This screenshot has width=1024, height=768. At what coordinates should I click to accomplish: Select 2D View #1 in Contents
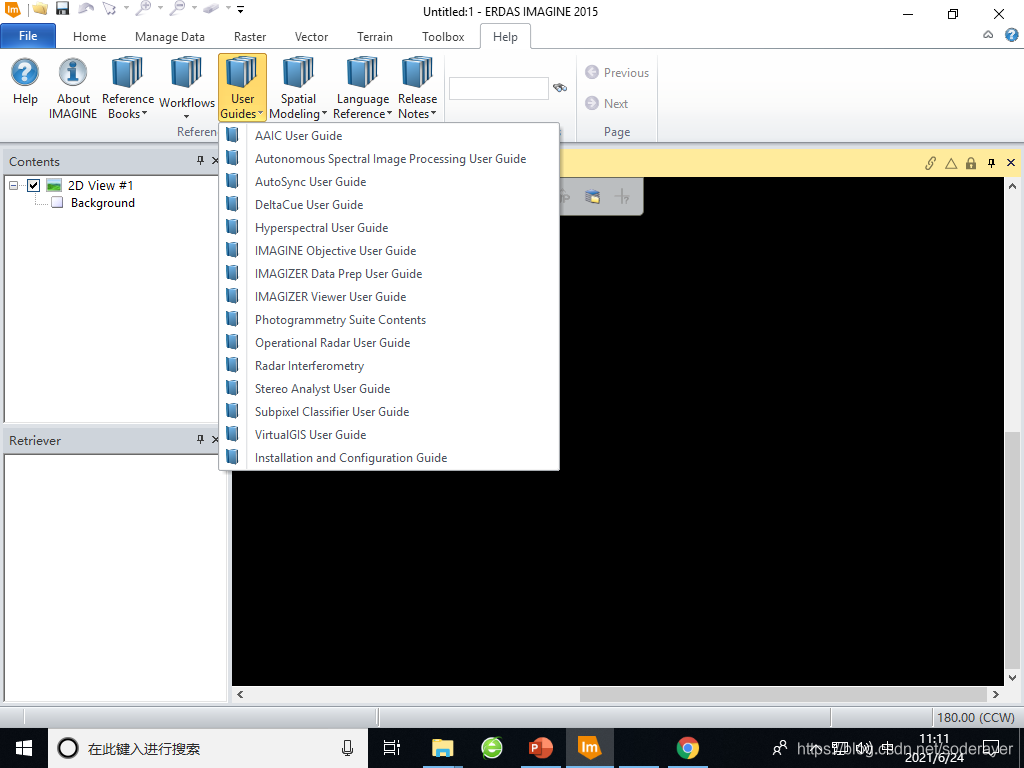click(100, 185)
